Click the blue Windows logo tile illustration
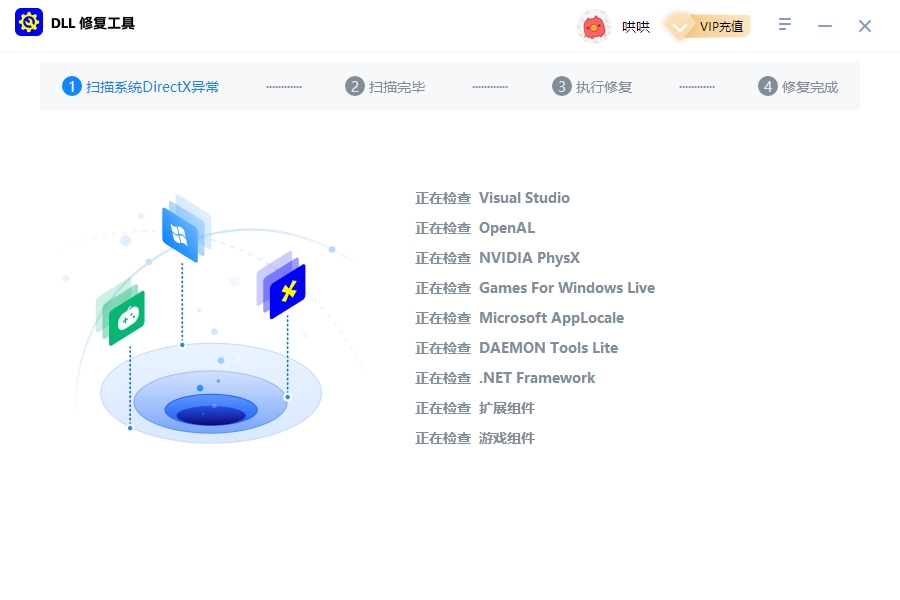This screenshot has height=600, width=900. (x=182, y=232)
